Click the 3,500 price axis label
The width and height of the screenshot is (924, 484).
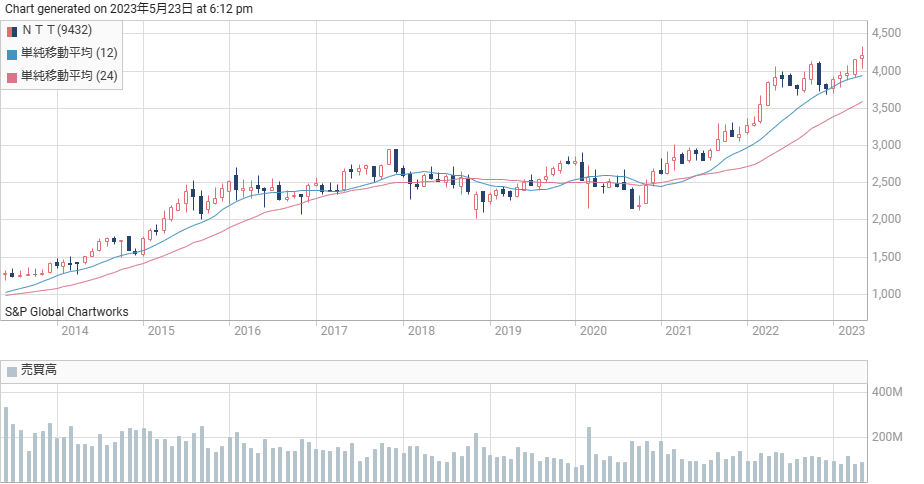[886, 108]
